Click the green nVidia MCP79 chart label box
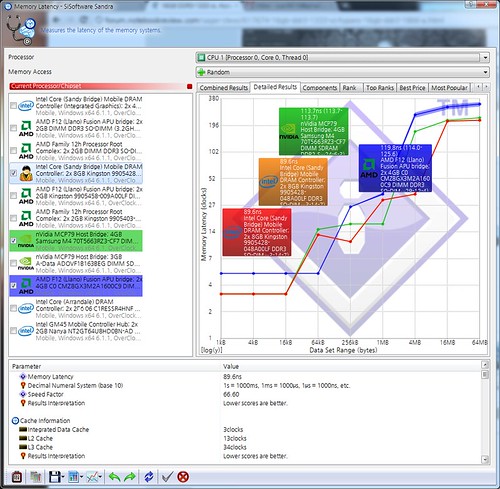The height and width of the screenshot is (489, 500). (314, 131)
